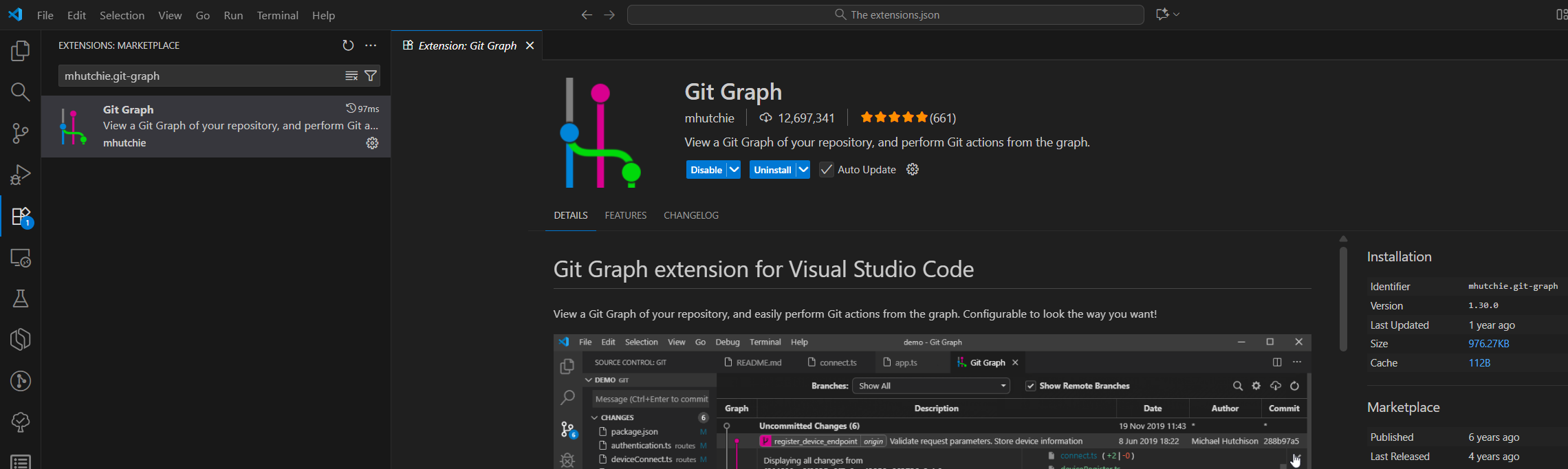Click the 12,697,341 install count
Image resolution: width=1568 pixels, height=469 pixels.
point(797,118)
